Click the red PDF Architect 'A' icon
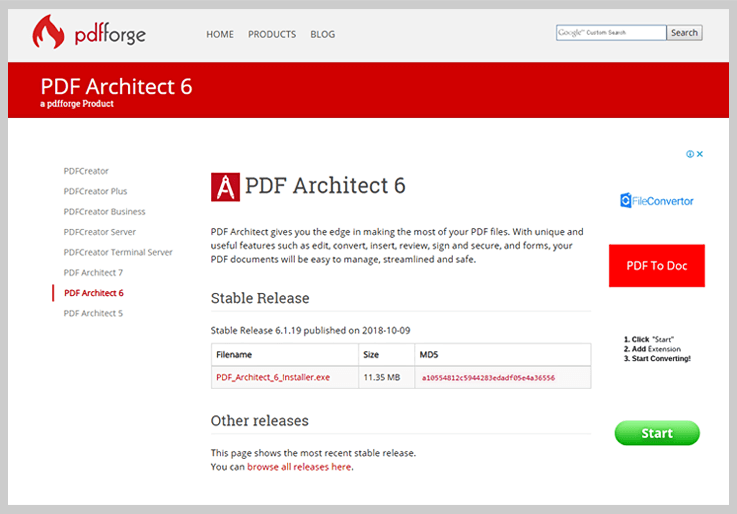The height and width of the screenshot is (514, 737). pos(225,187)
